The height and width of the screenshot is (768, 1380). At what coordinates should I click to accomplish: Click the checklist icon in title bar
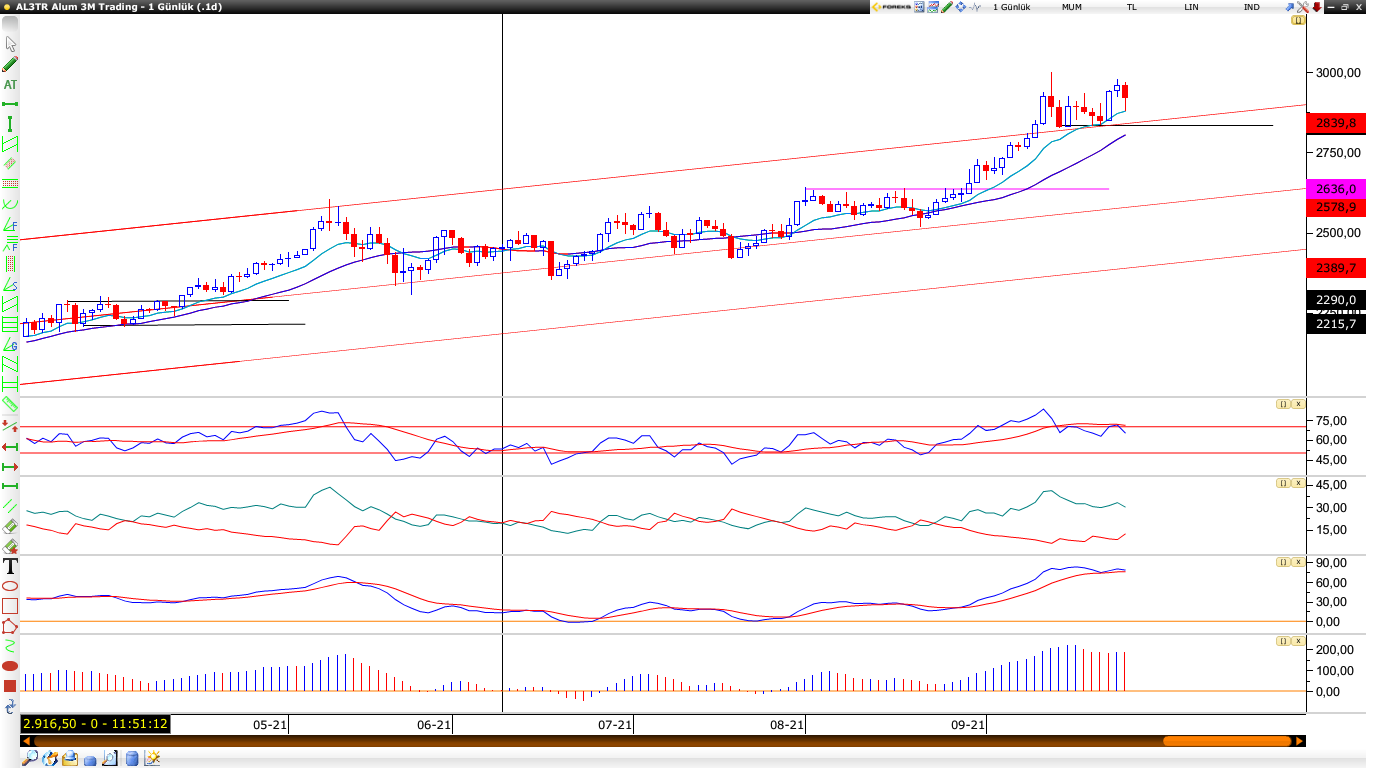[918, 7]
